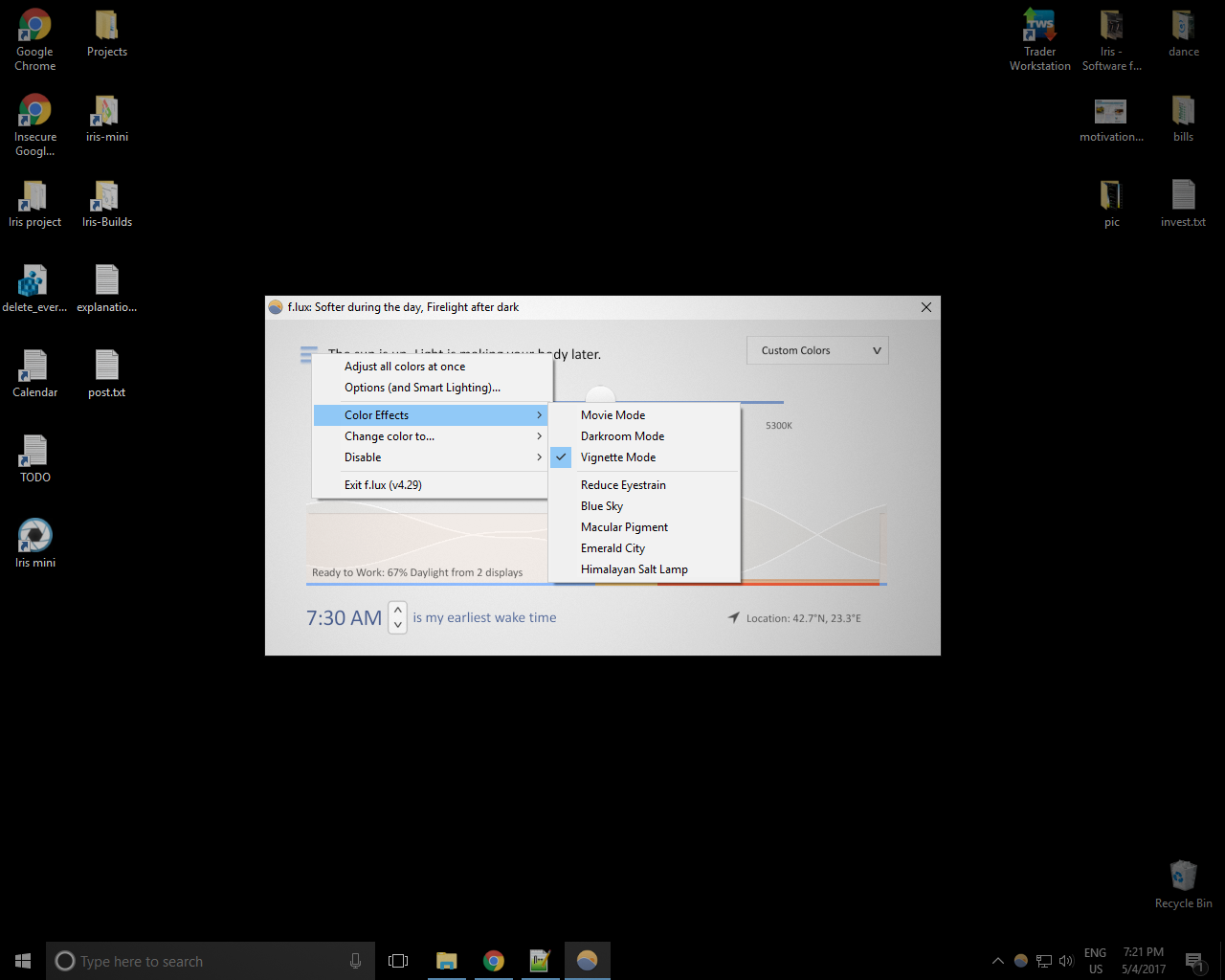1225x980 pixels.
Task: Uncheck Vignette Mode in Color Effects
Action: coord(644,457)
